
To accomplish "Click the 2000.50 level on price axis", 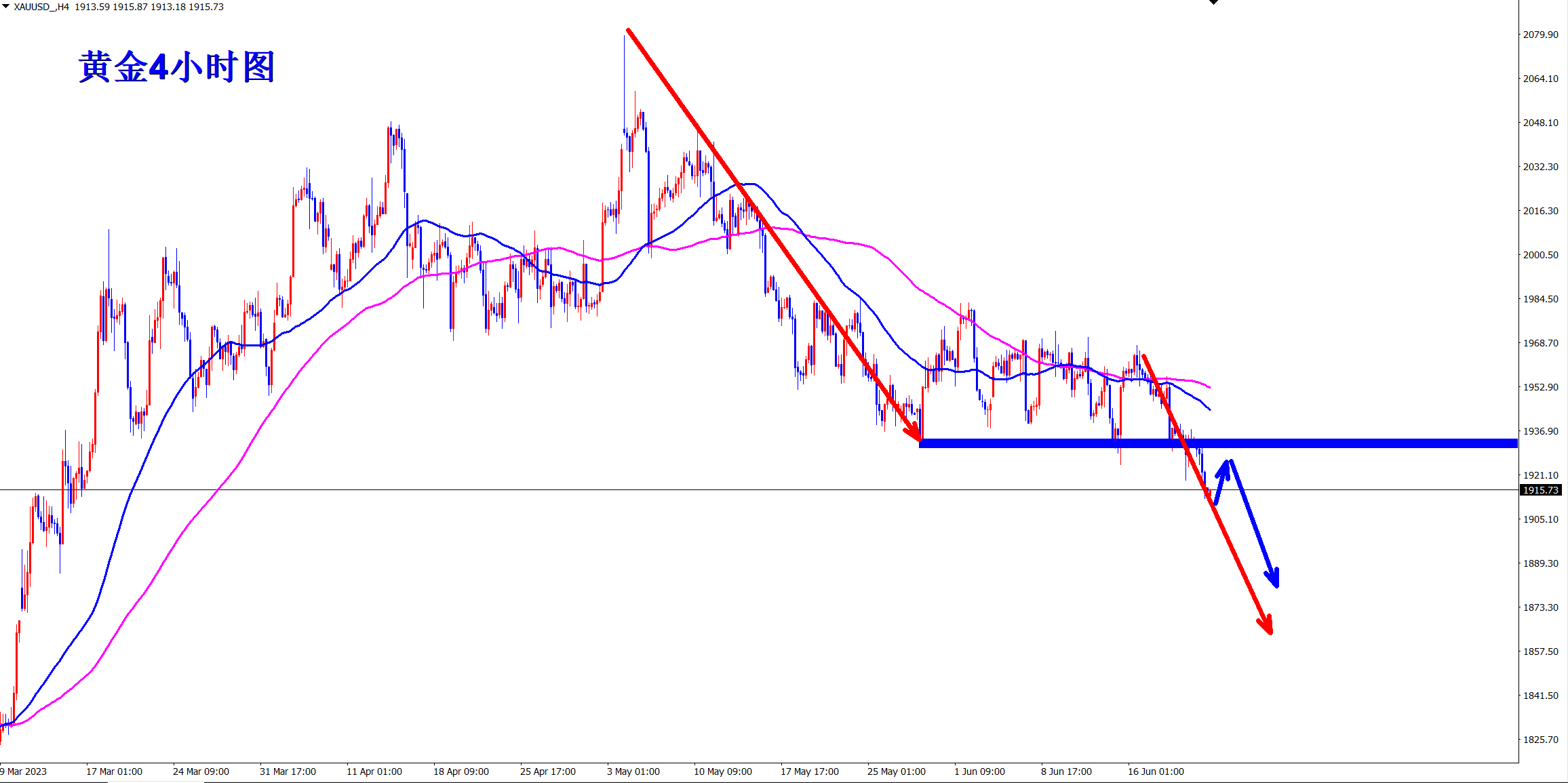I will tap(1540, 255).
